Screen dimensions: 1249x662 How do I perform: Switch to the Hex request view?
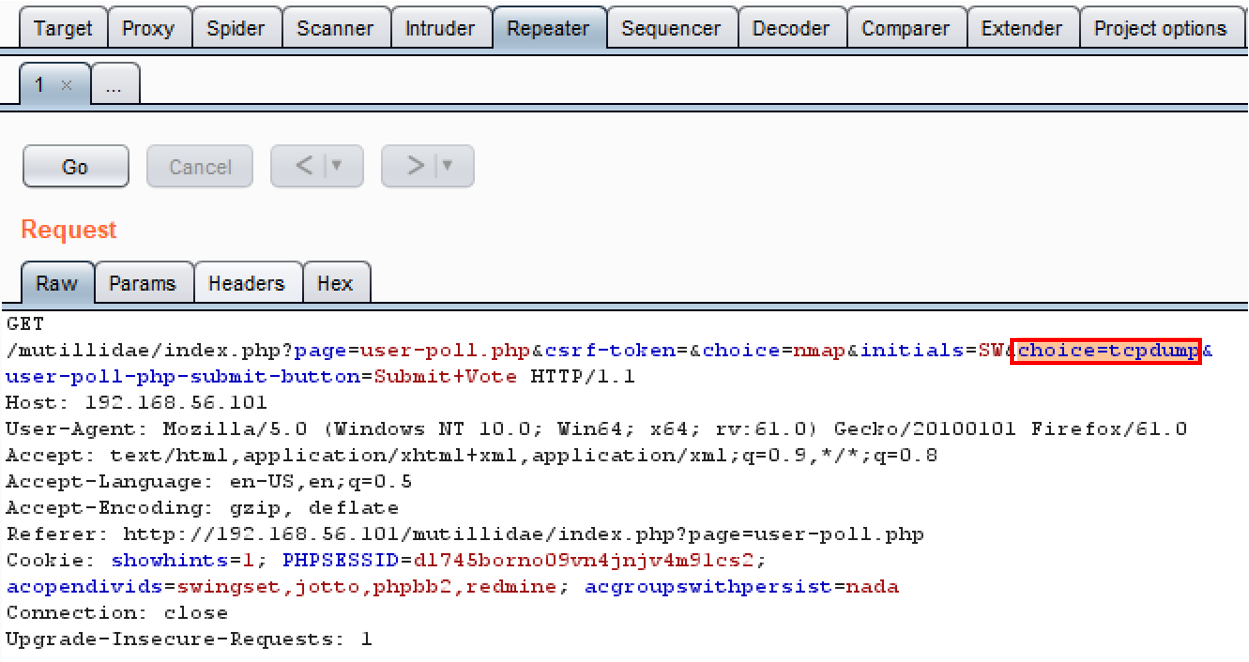pos(335,283)
